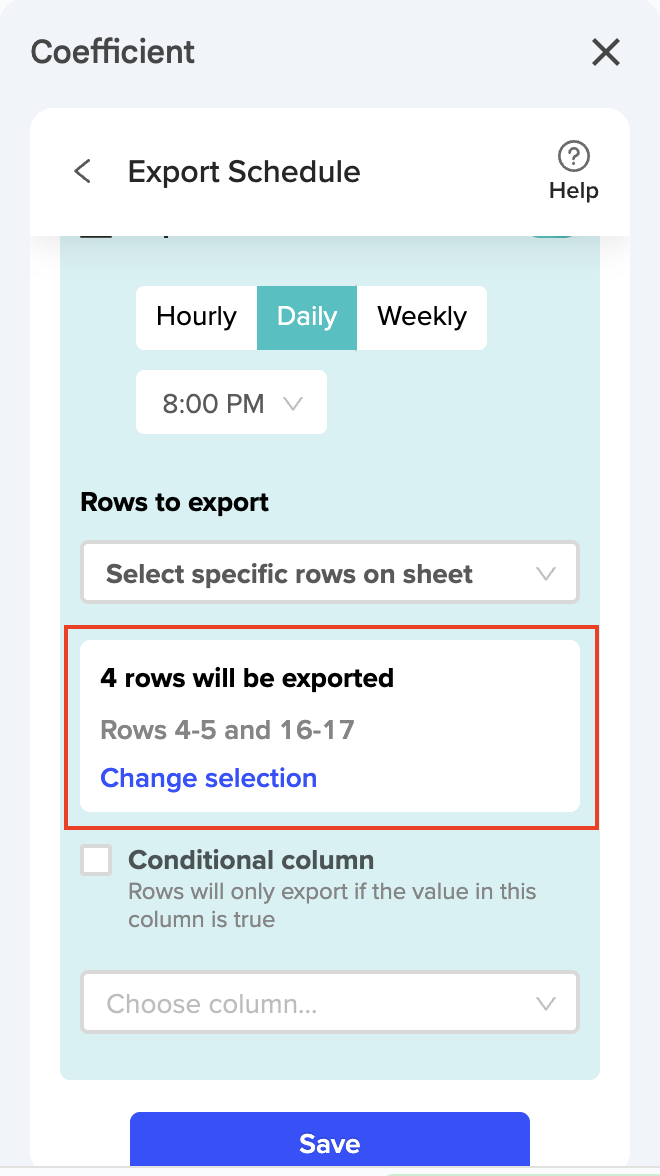Screen dimensions: 660x1176
Task: Click the arrow in rows to export selector
Action: 545,574
